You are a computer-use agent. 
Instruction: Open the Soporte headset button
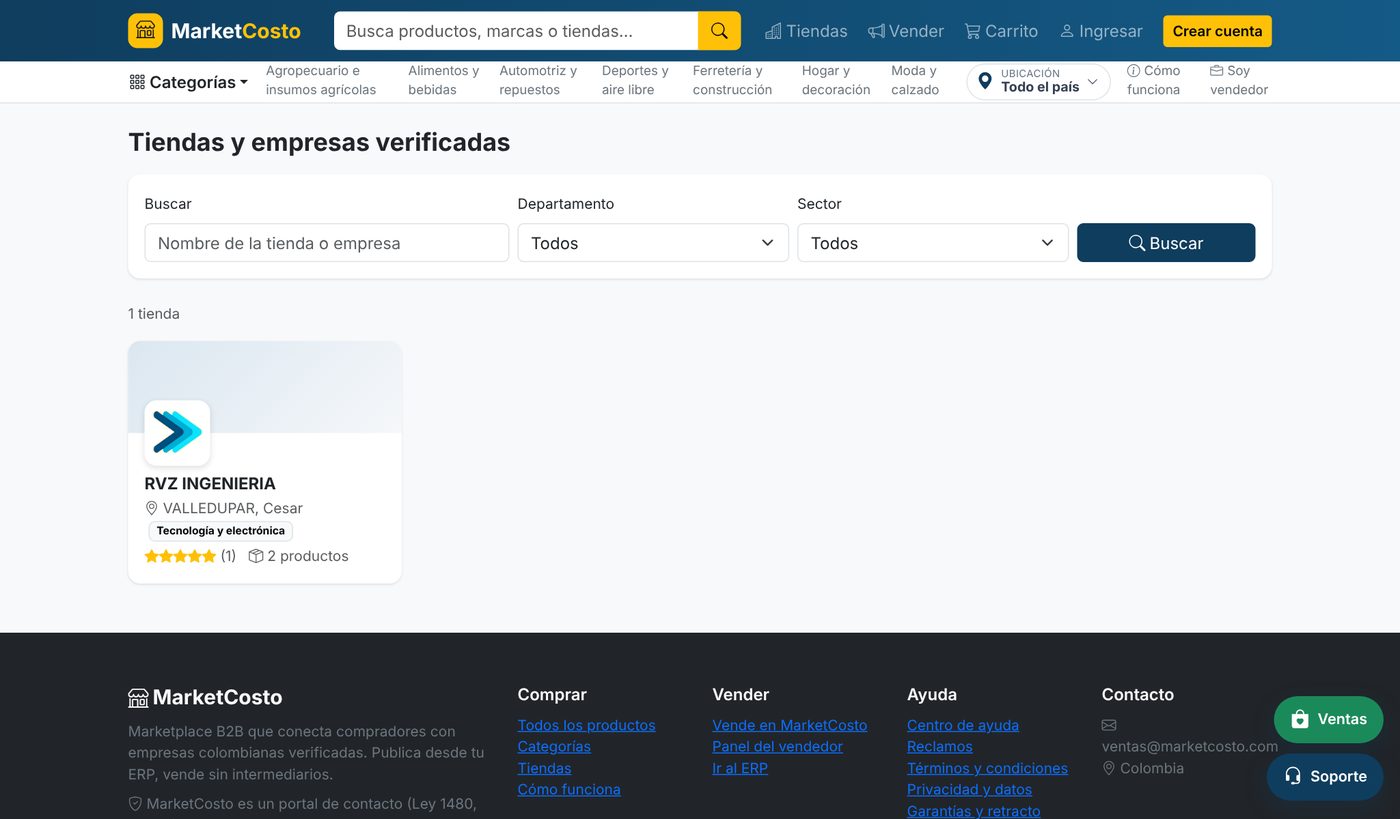(x=1325, y=776)
